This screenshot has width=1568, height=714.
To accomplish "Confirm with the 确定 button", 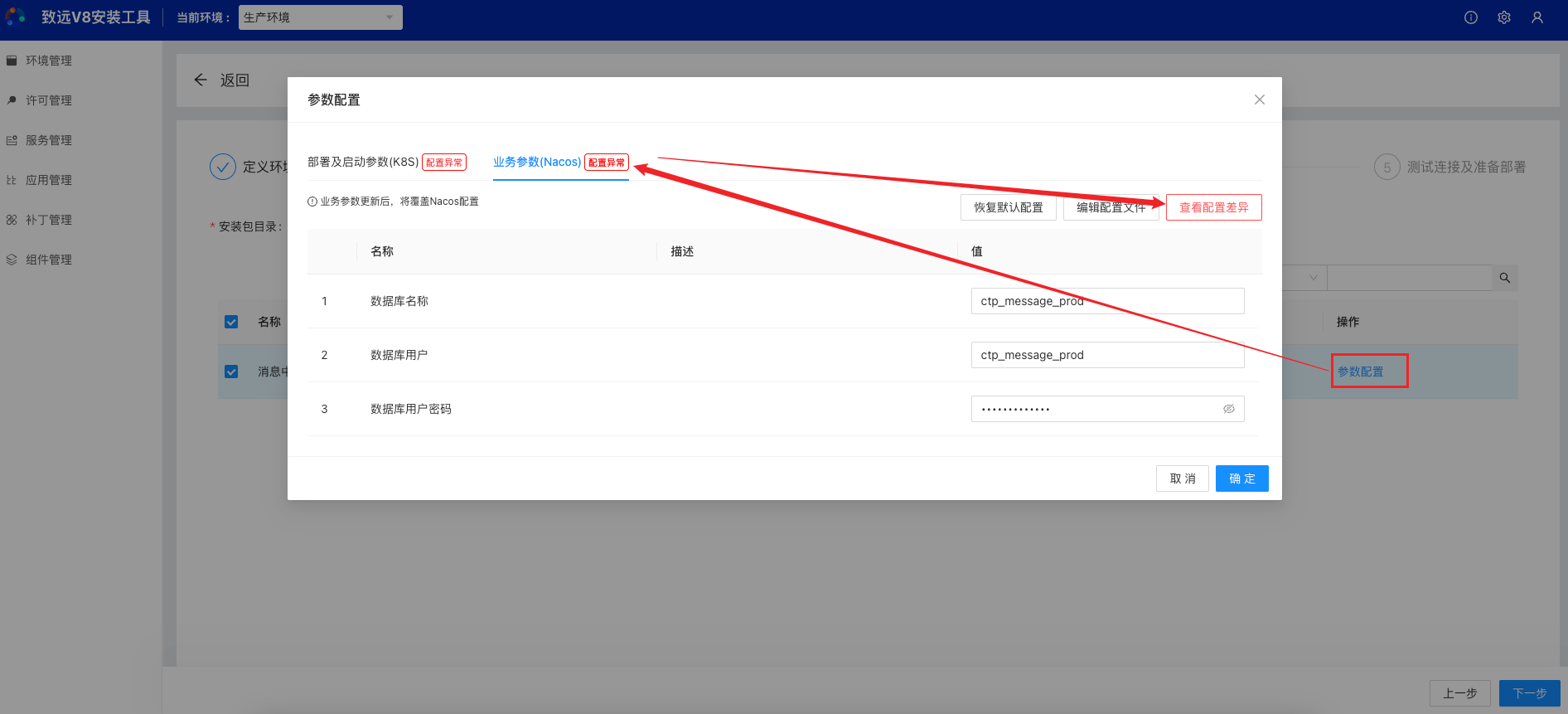I will (x=1242, y=478).
